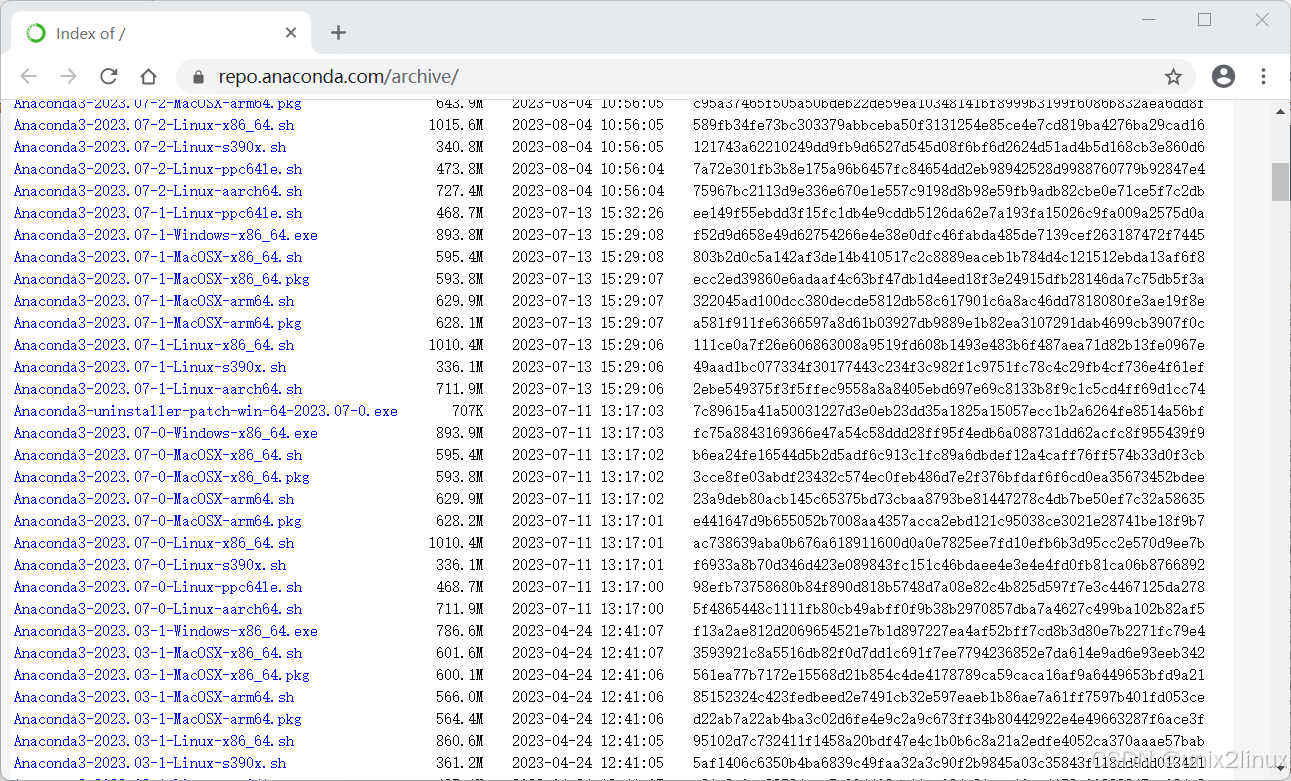This screenshot has height=781, width=1291.
Task: Click Anaconda3-2023.07-1-Linux-ppc64le.sh link
Action: [x=158, y=213]
